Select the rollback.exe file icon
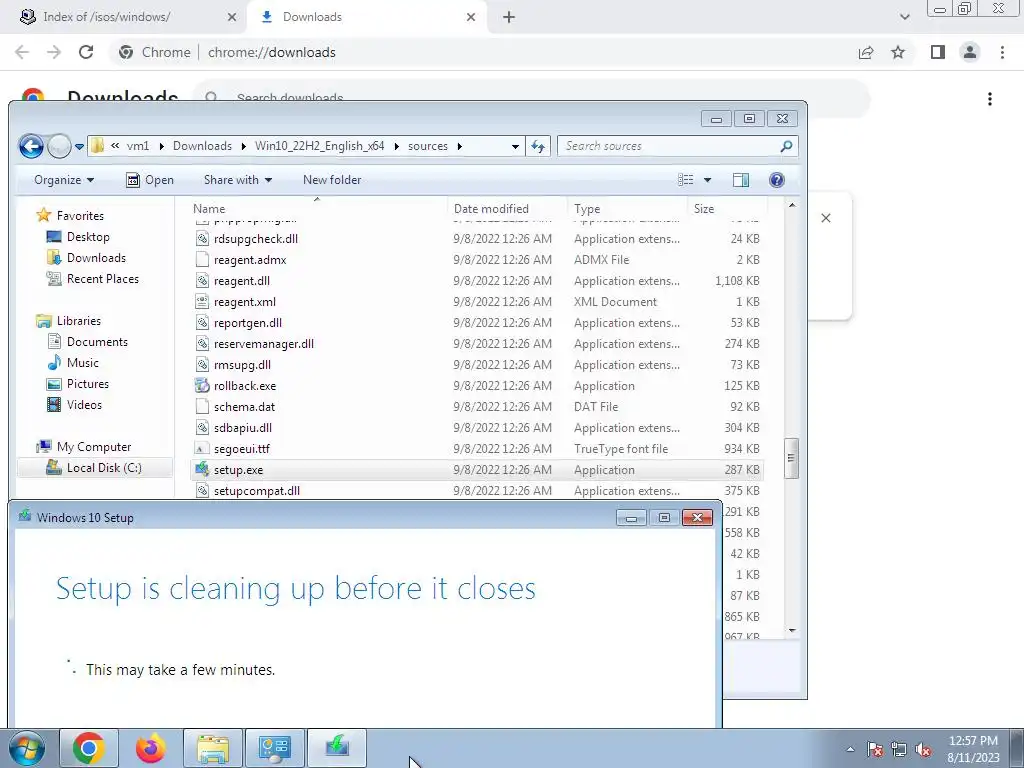 click(x=202, y=385)
